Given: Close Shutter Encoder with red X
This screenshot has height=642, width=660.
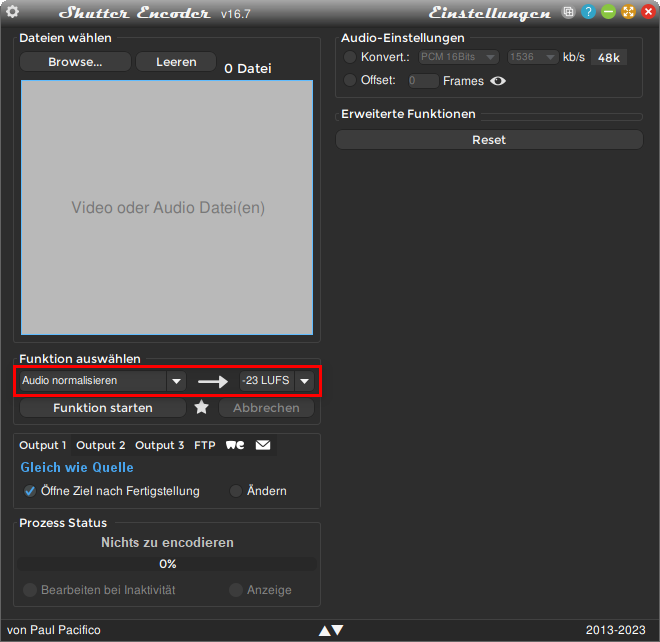Looking at the screenshot, I should (x=648, y=12).
